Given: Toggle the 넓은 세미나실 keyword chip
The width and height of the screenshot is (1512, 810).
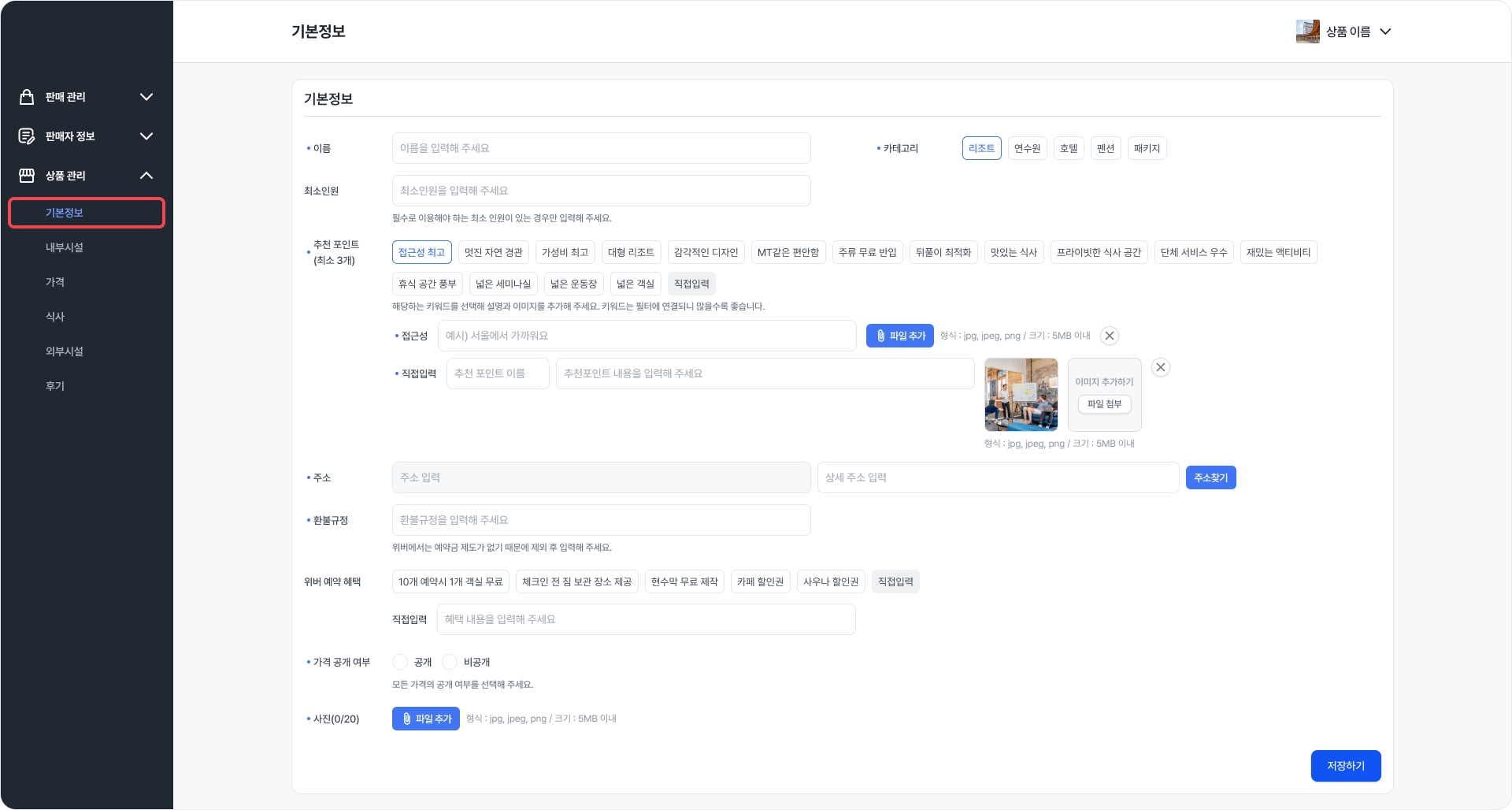Looking at the screenshot, I should (x=503, y=284).
